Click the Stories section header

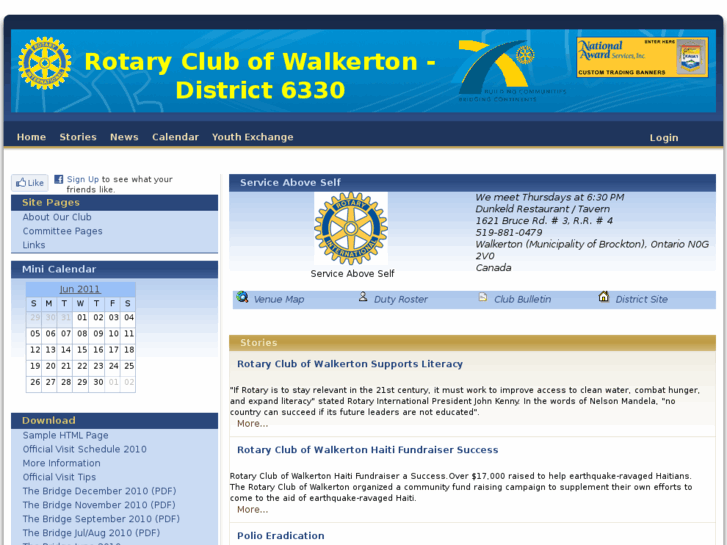(472, 343)
